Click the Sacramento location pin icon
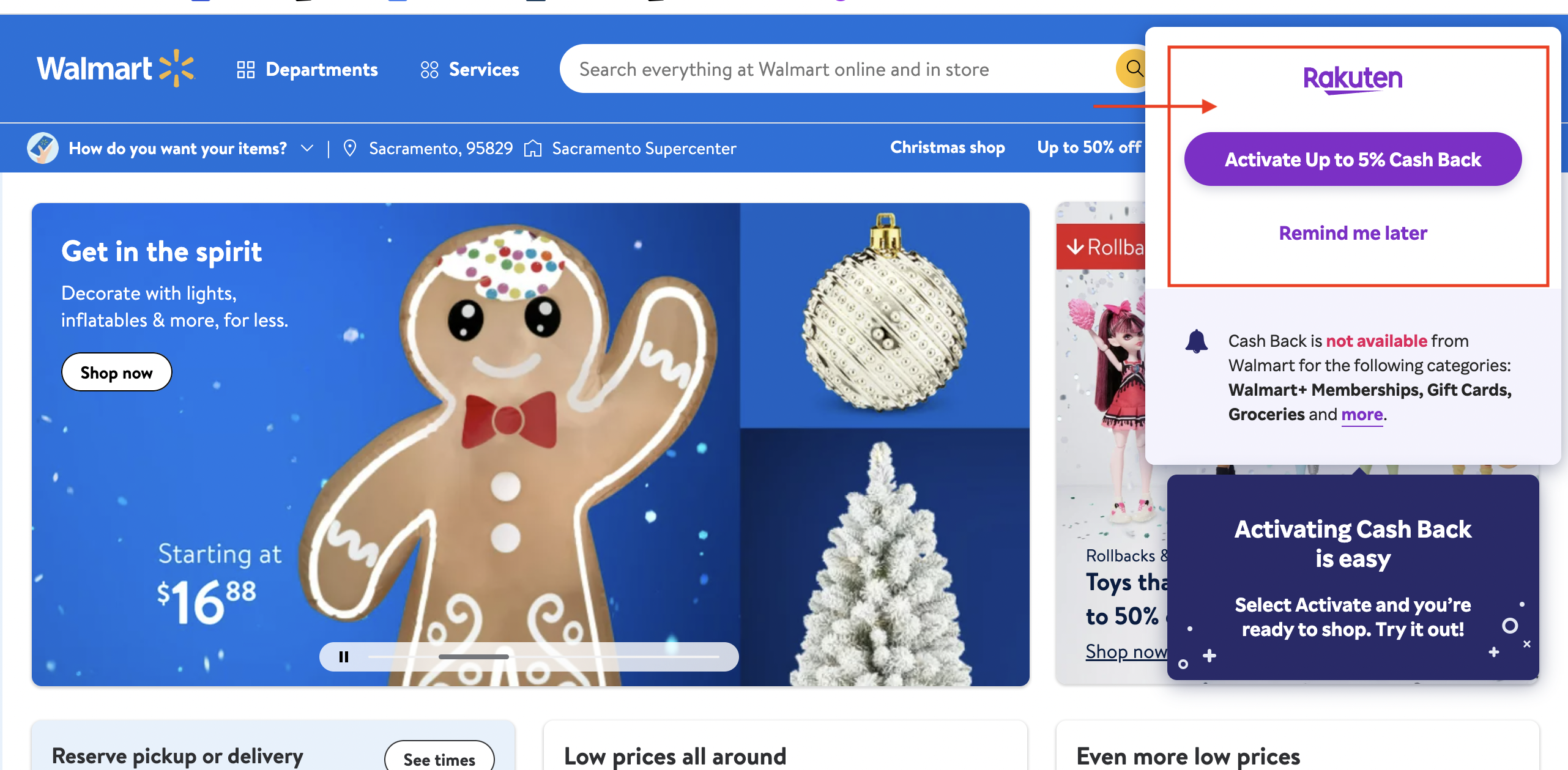1568x770 pixels. [x=350, y=148]
